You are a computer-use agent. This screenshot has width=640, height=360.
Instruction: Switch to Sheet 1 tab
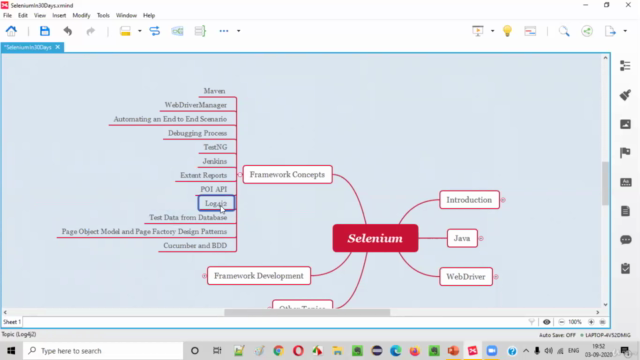(x=12, y=322)
